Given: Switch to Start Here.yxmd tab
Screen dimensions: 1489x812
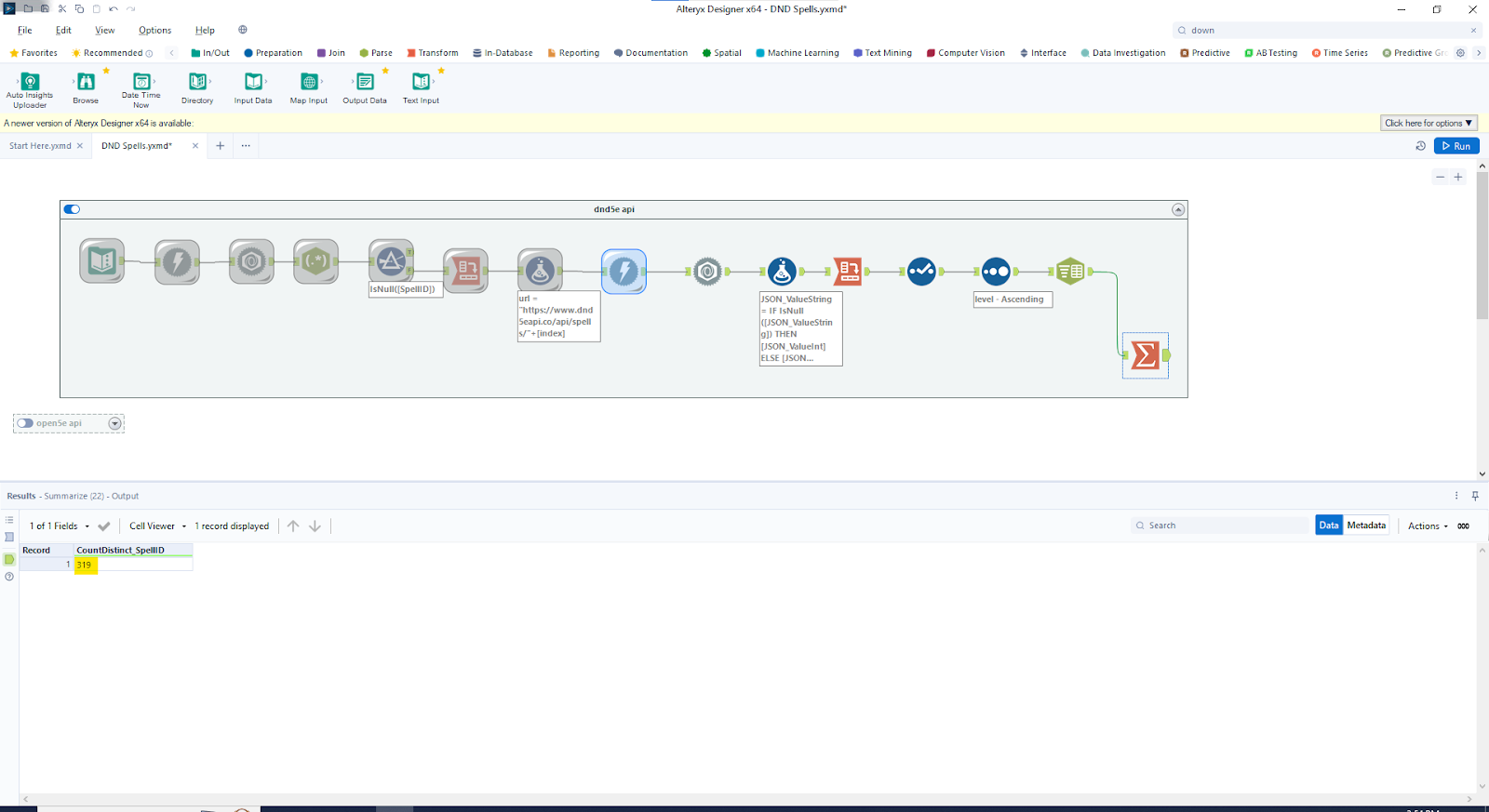Looking at the screenshot, I should 40,146.
